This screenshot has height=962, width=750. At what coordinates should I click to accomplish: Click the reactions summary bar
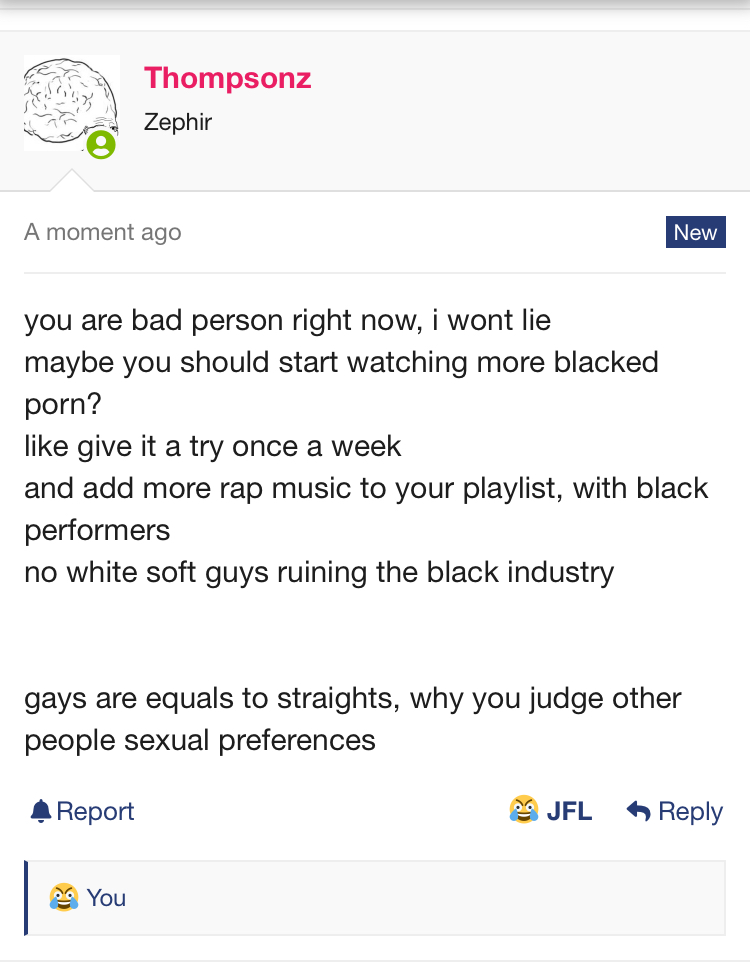tap(375, 898)
